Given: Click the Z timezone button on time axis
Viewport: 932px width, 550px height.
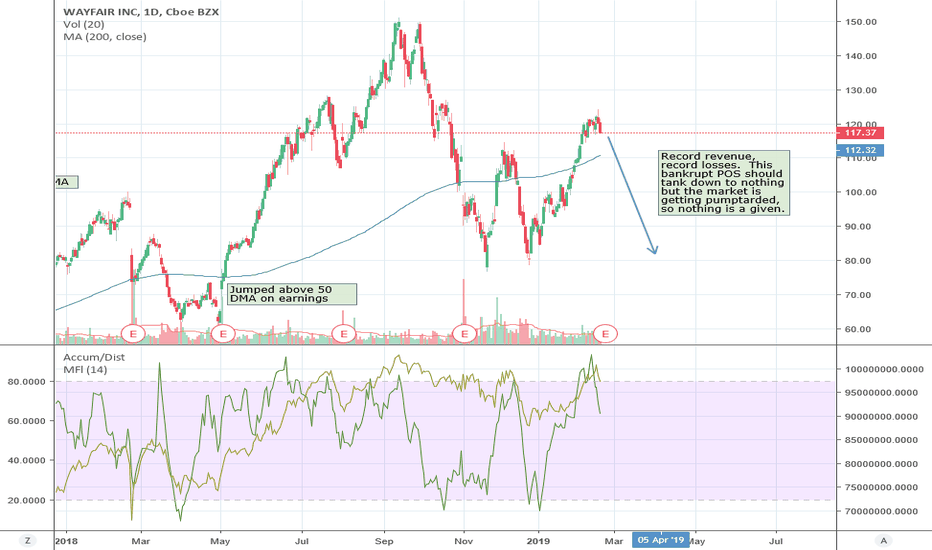Looking at the screenshot, I should point(27,540).
